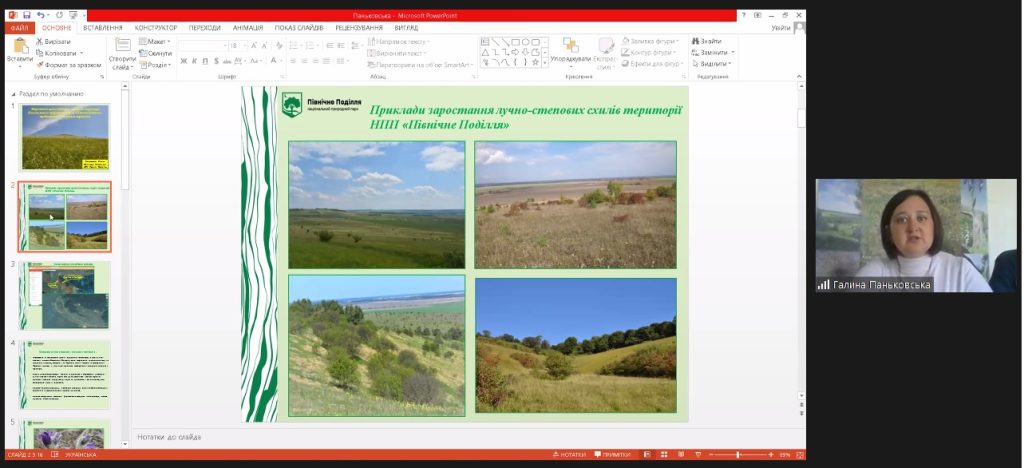Click the Reset (Скинути) button

click(157, 53)
